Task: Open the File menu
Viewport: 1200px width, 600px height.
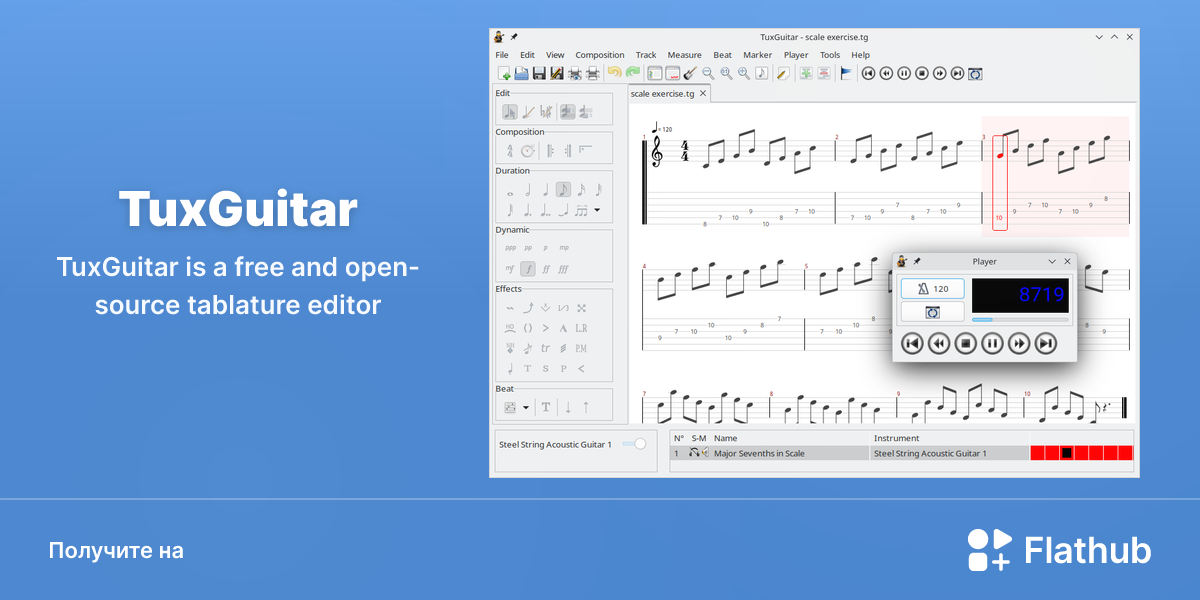Action: [502, 55]
